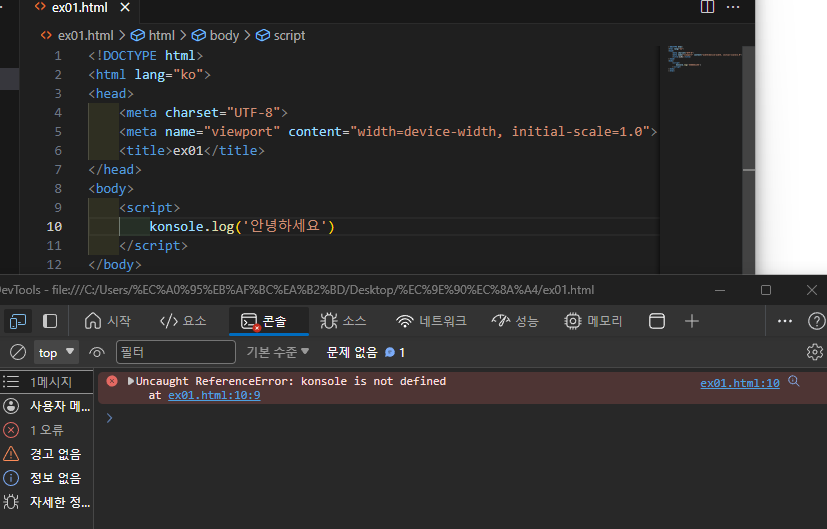This screenshot has height=529, width=827.
Task: Click the console prompt arrow
Action: pos(109,418)
